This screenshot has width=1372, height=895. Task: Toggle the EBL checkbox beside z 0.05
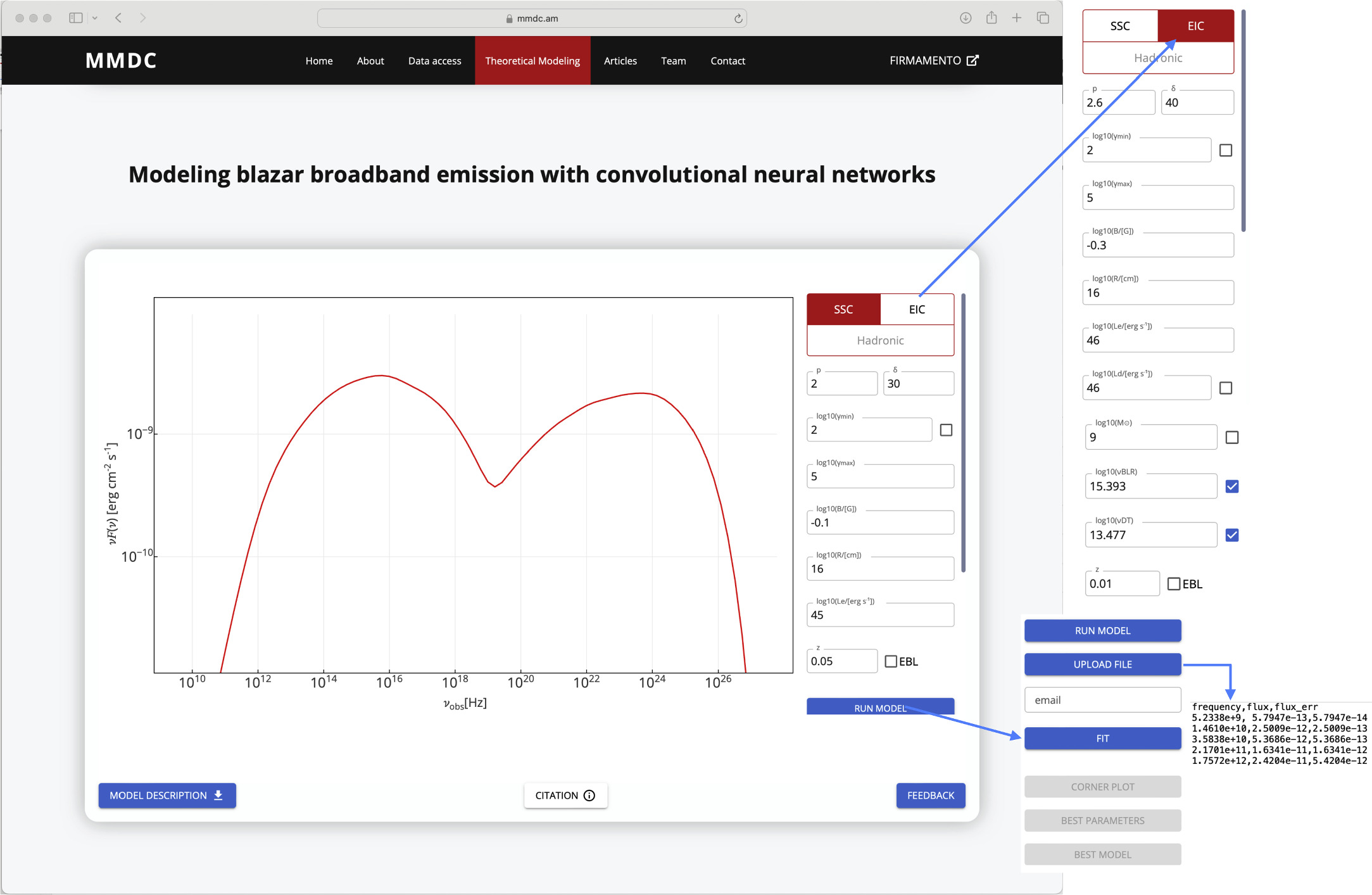891,661
